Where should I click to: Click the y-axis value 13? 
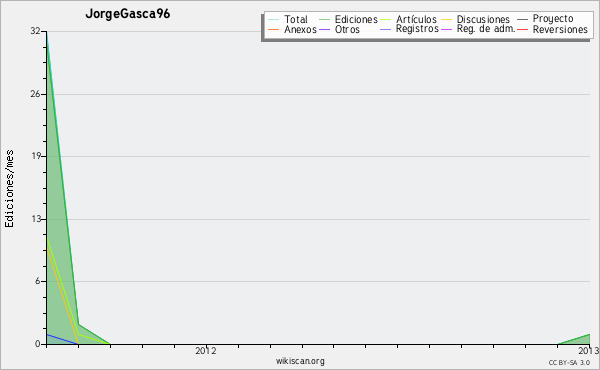(35, 219)
